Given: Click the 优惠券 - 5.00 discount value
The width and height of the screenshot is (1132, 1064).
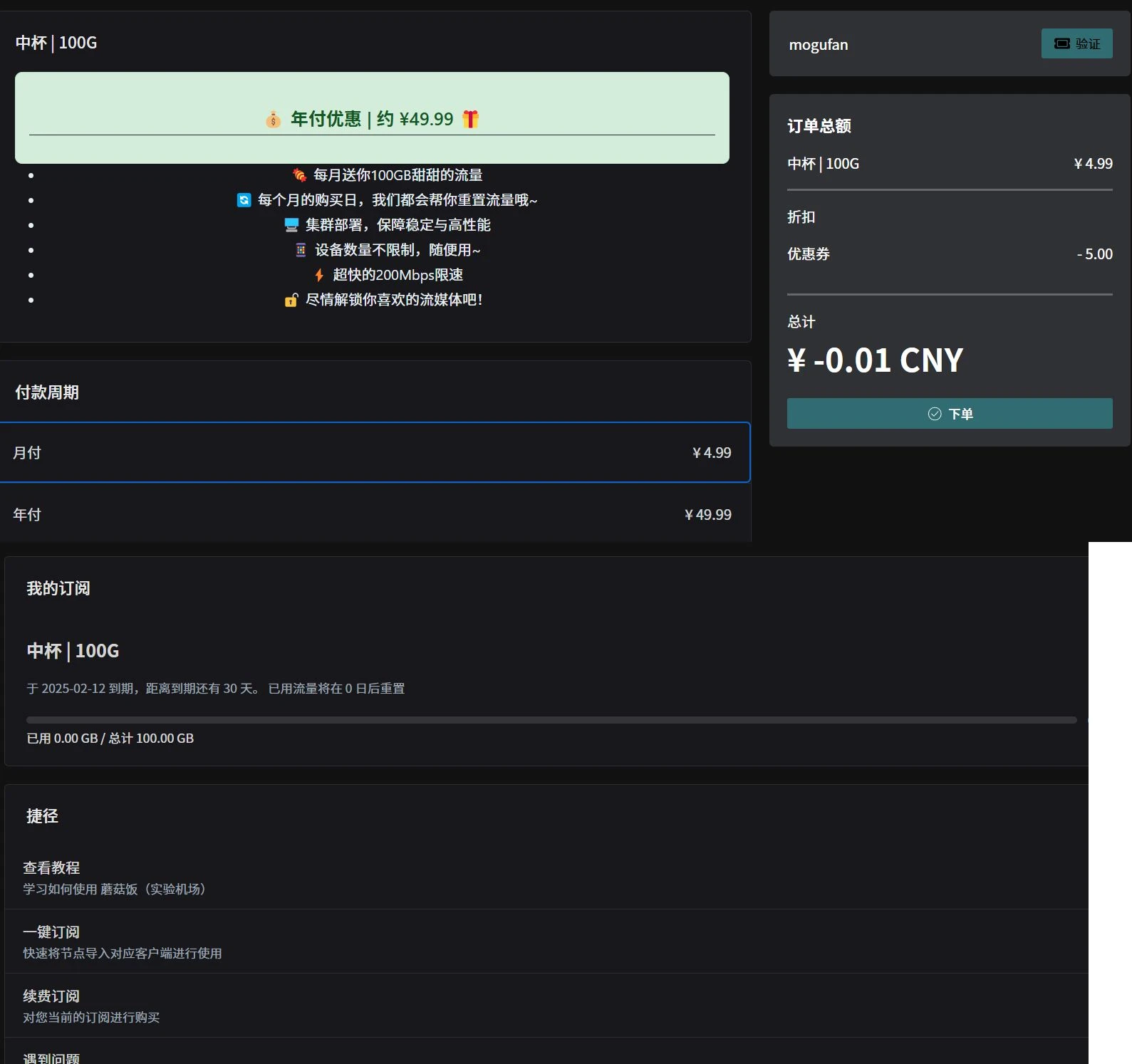Looking at the screenshot, I should click(x=1094, y=254).
